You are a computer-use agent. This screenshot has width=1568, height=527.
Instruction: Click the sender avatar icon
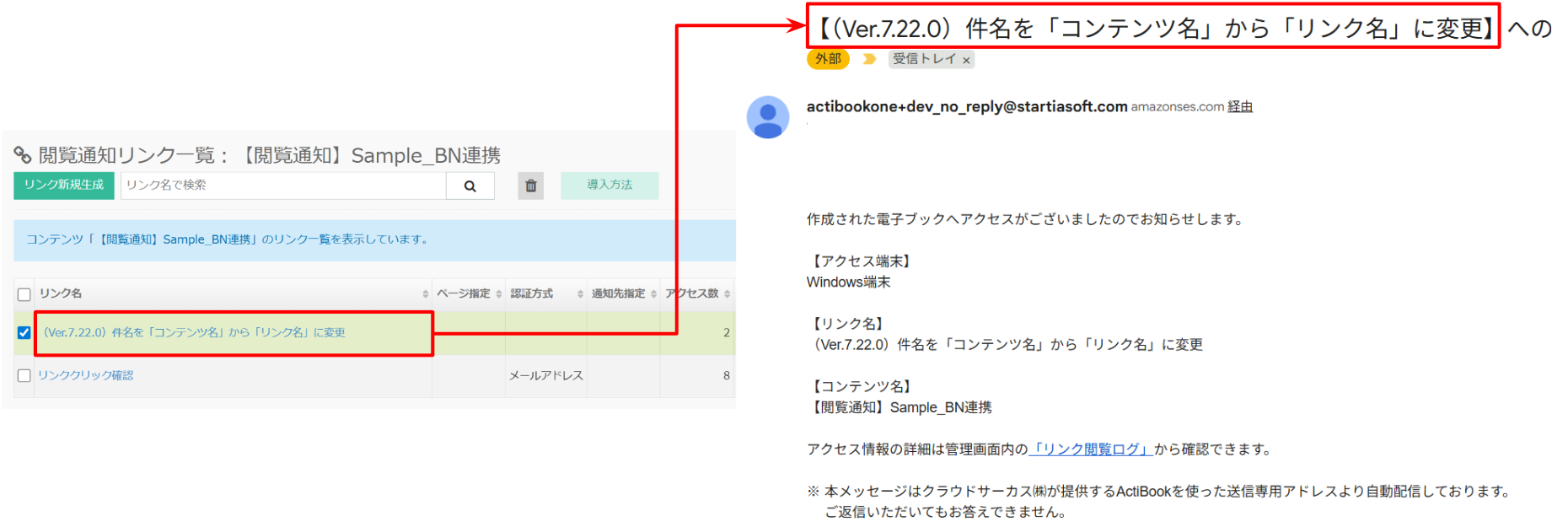768,117
